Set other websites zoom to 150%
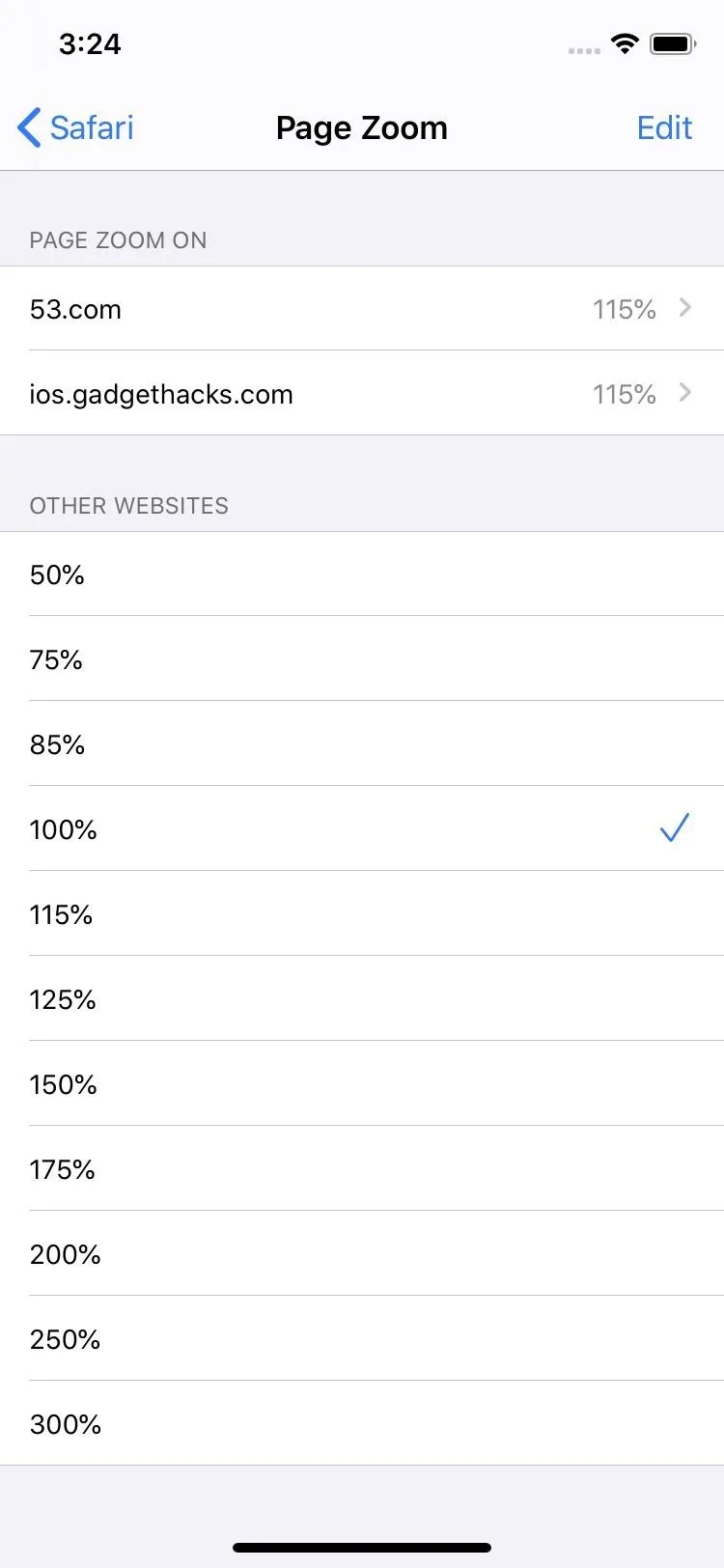The width and height of the screenshot is (724, 1568). [x=362, y=1084]
